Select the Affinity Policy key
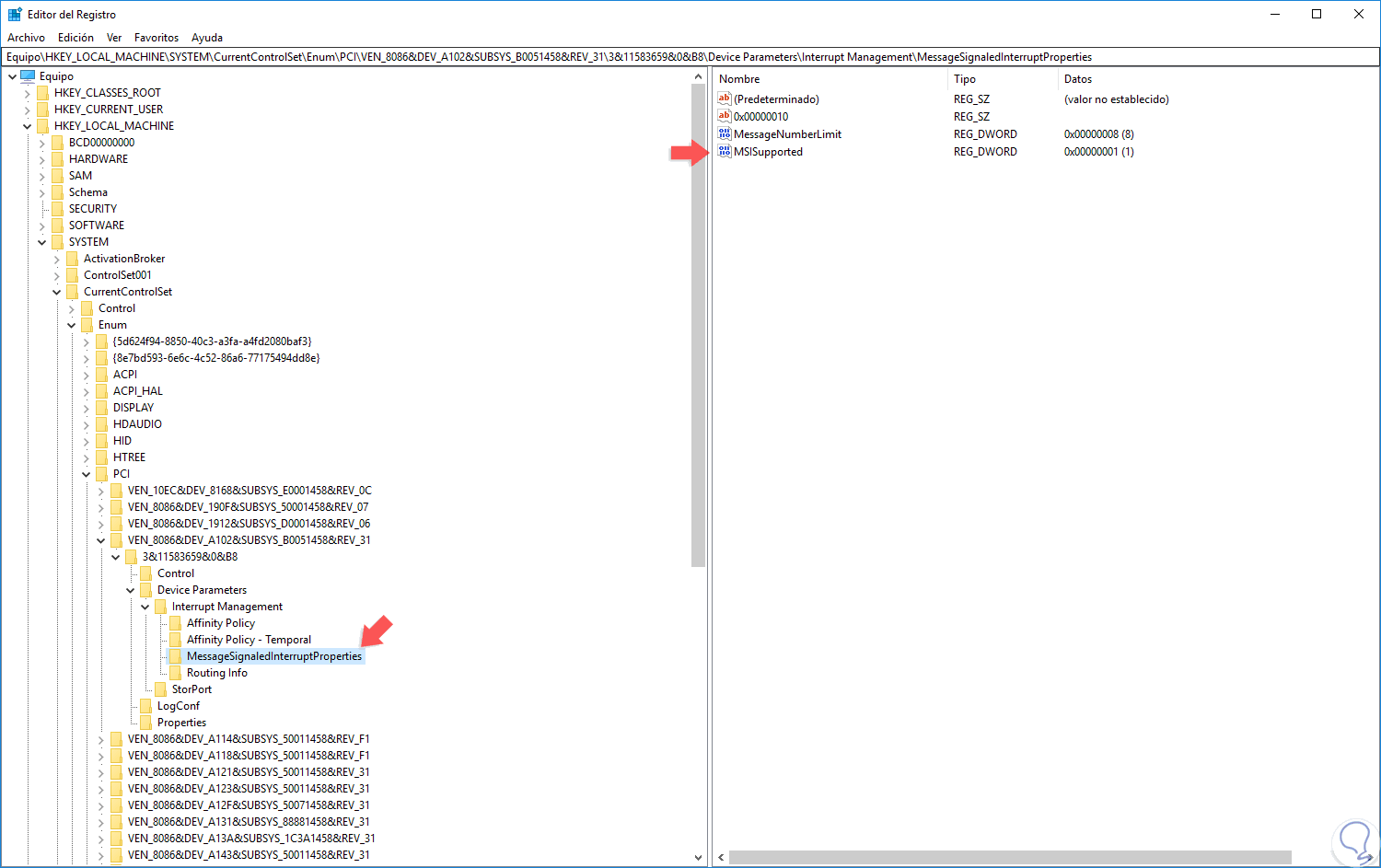This screenshot has height=868, width=1381. (x=221, y=623)
